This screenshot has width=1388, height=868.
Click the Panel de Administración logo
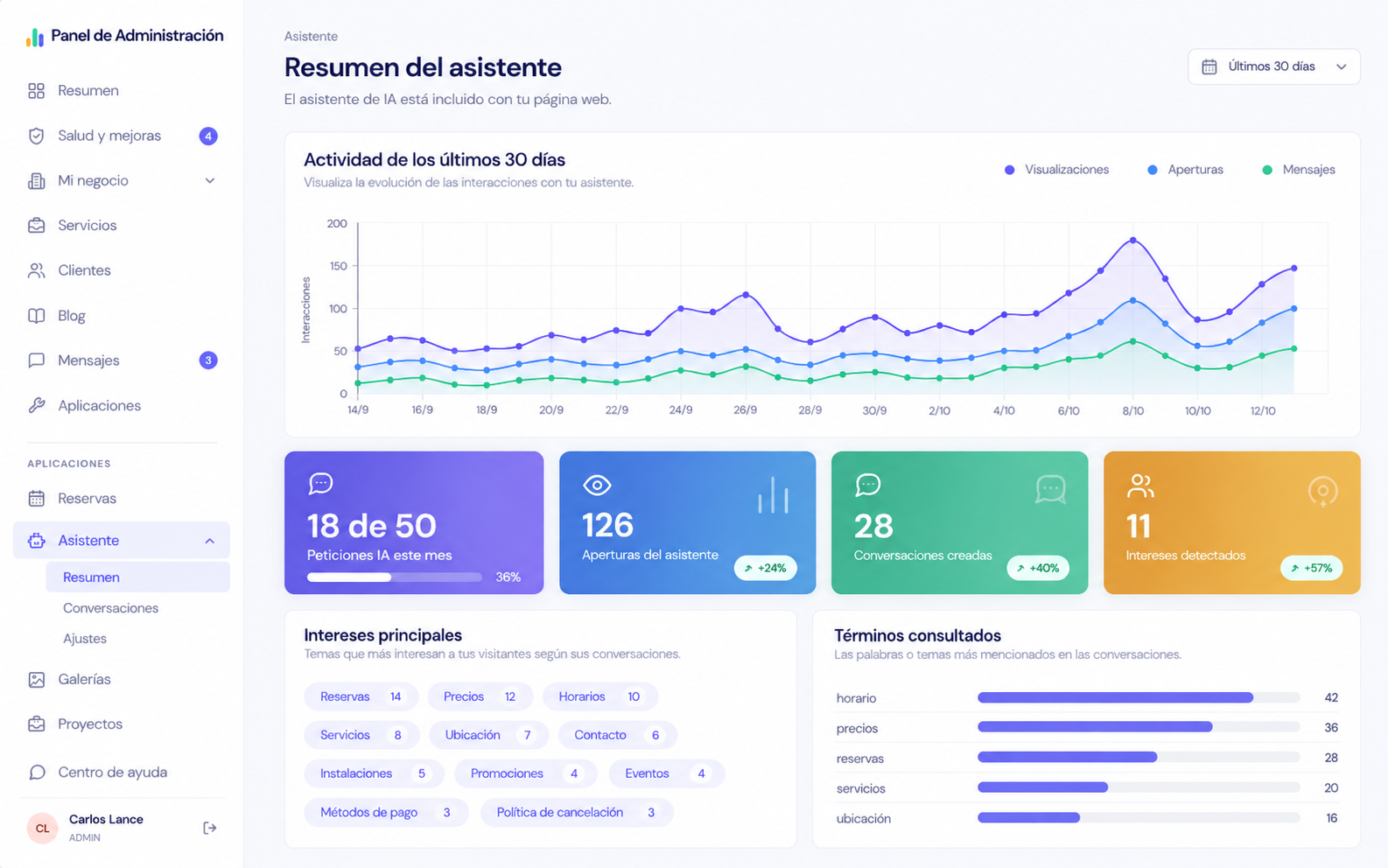tap(125, 36)
